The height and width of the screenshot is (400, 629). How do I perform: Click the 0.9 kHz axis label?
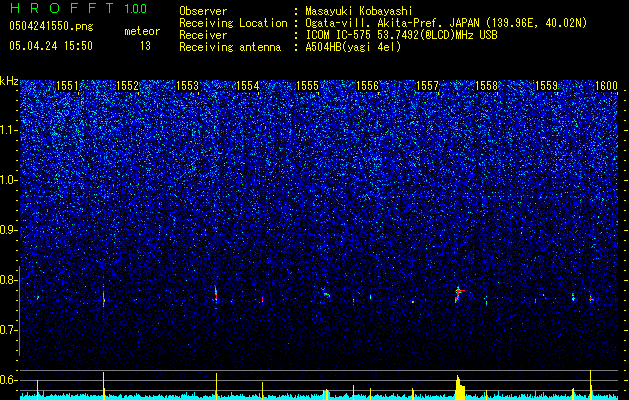(x=8, y=230)
